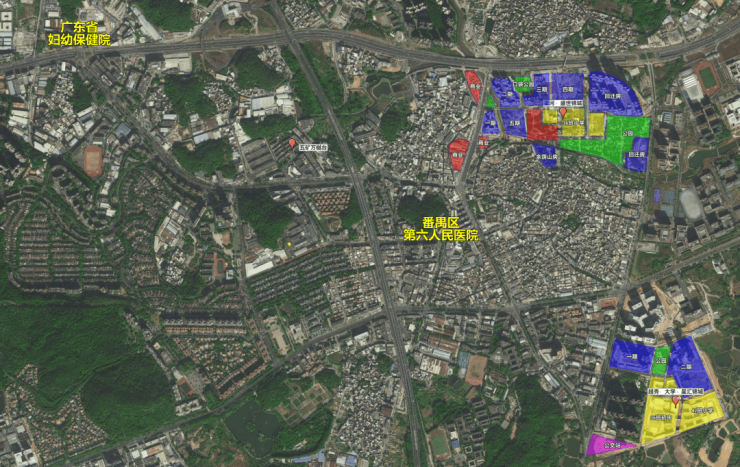The image size is (740, 467).
Task: Click the blue 二期 plot left of 三期
Action: [507, 94]
